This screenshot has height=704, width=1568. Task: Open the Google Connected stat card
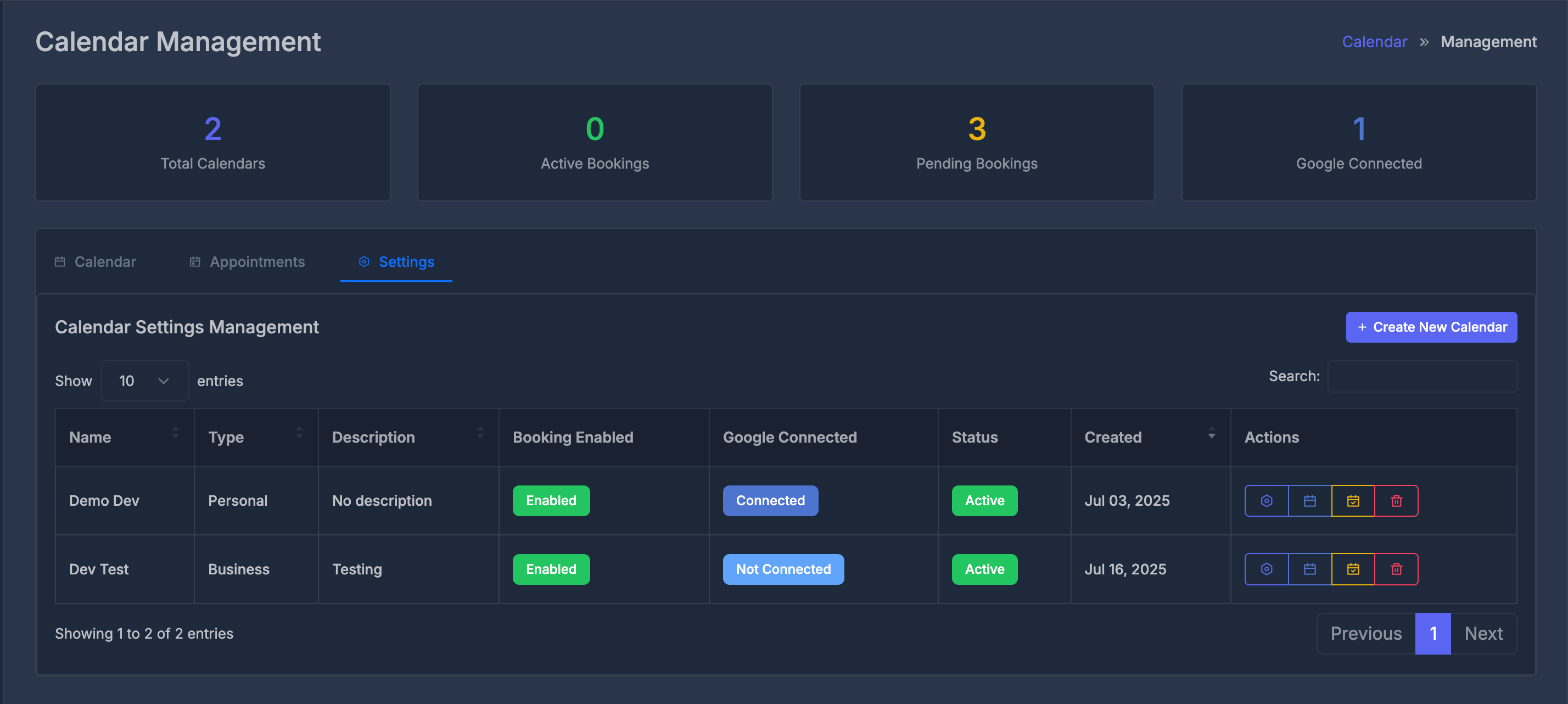click(1359, 143)
